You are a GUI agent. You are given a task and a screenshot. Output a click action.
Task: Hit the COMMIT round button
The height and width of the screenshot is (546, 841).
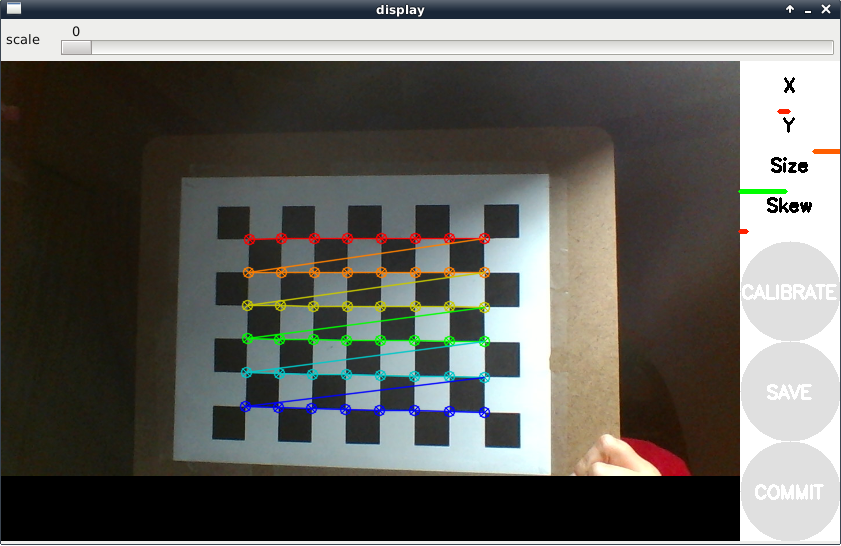[x=789, y=492]
